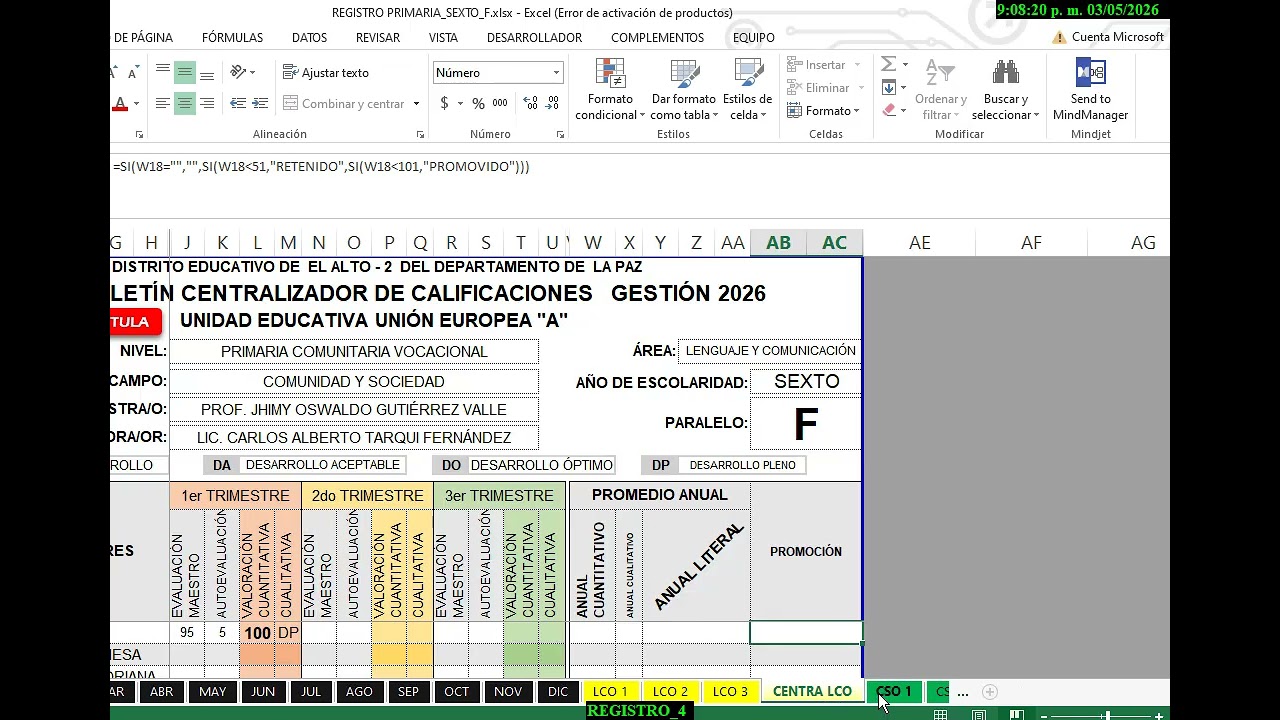1280x720 pixels.
Task: Open the VISTA ribbon tab
Action: point(443,37)
